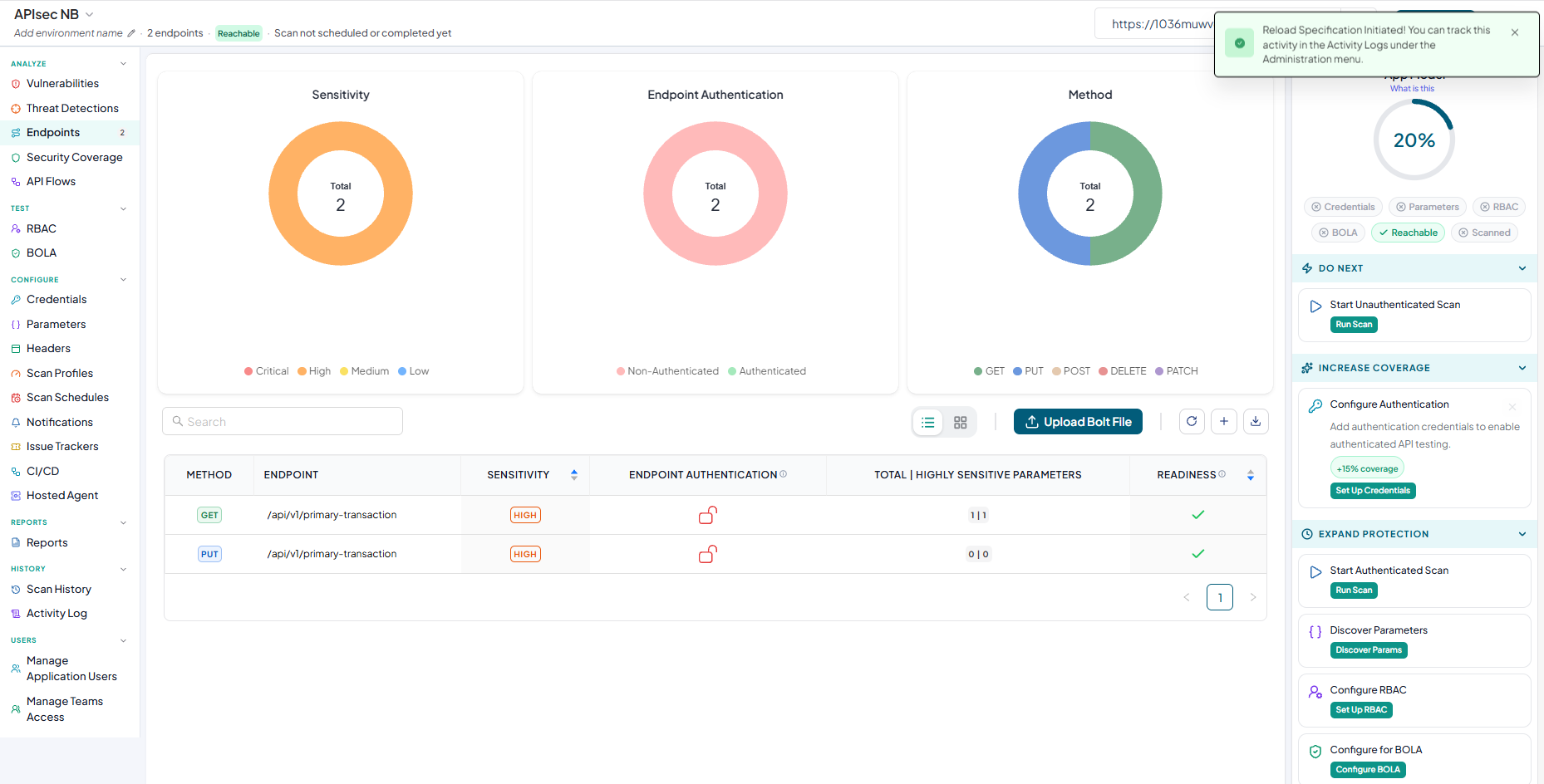Click into the endpoints Search field

[283, 421]
